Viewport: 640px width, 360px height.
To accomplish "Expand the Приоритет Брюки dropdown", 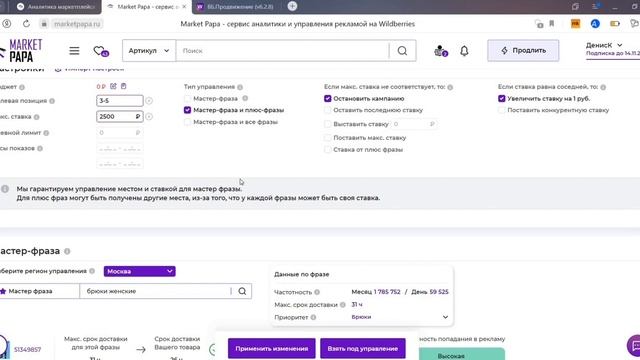I will (445, 317).
